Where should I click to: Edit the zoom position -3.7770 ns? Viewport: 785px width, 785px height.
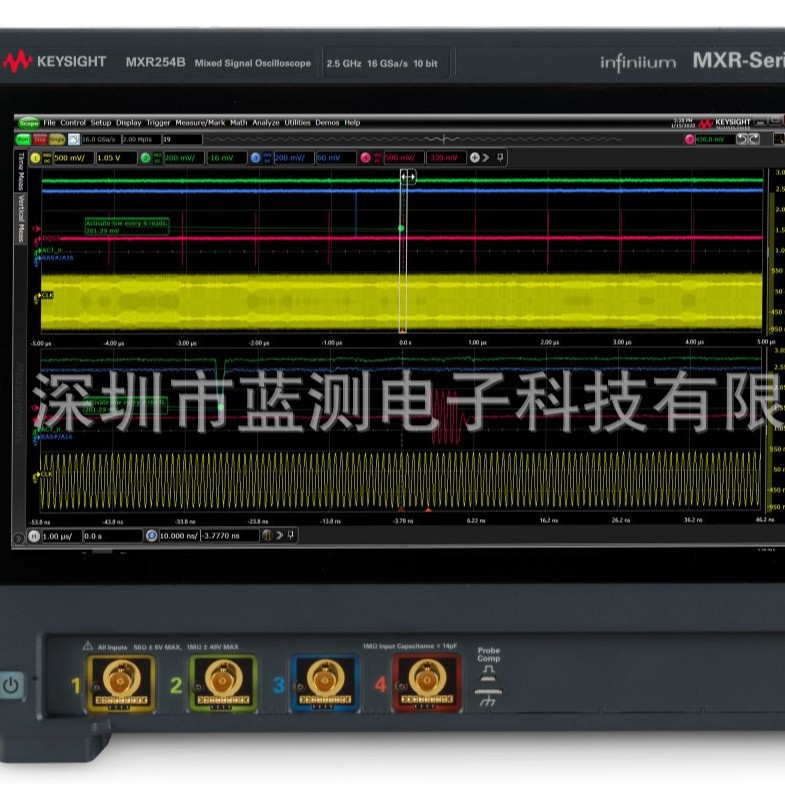coord(230,536)
